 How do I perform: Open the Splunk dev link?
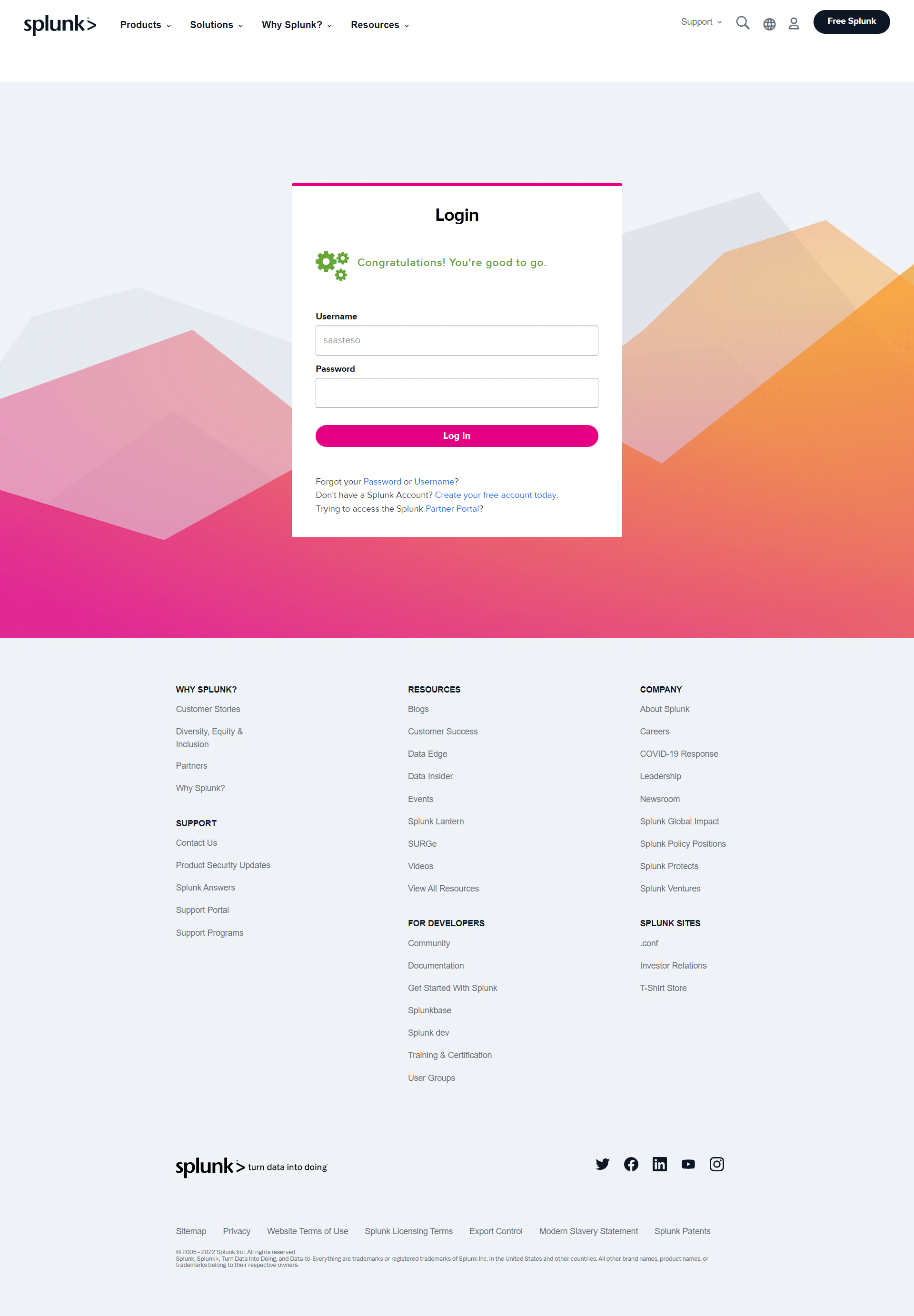coord(428,1032)
